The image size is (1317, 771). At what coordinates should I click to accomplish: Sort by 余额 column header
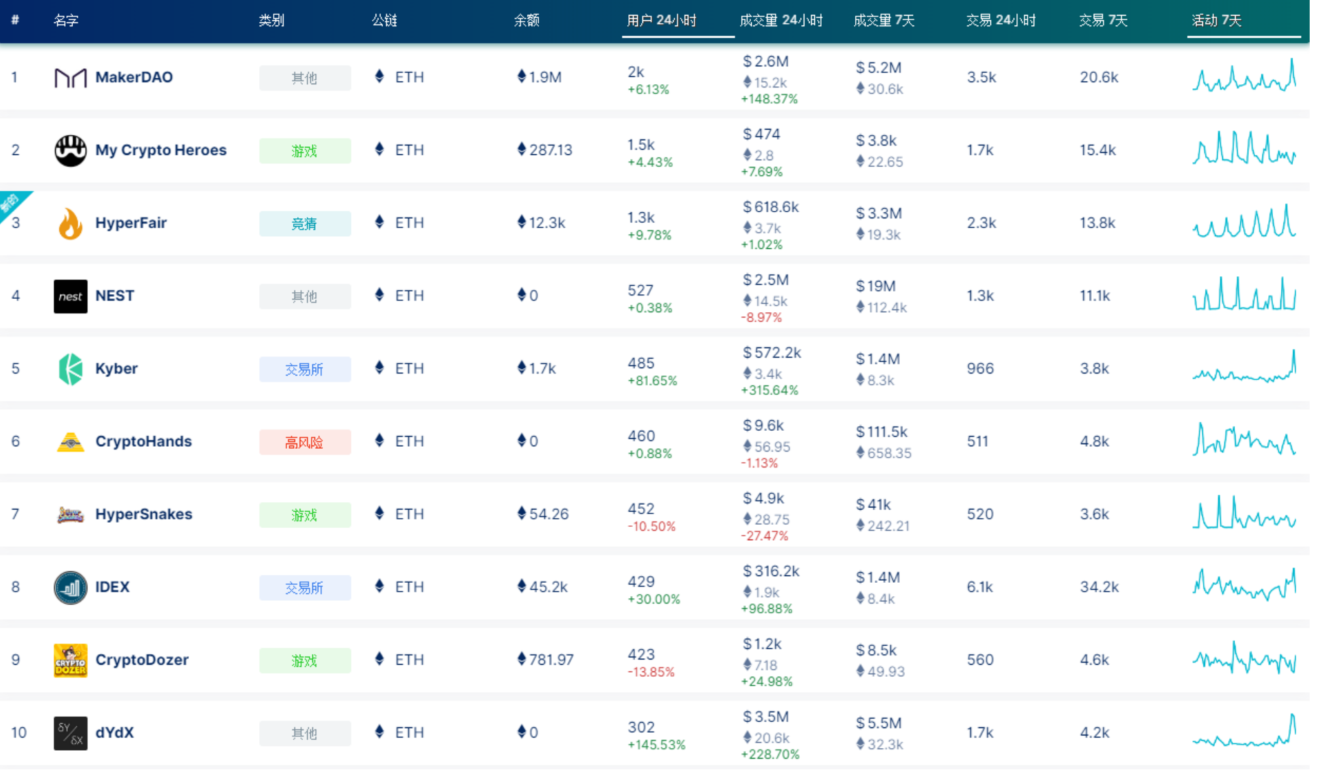(x=527, y=20)
